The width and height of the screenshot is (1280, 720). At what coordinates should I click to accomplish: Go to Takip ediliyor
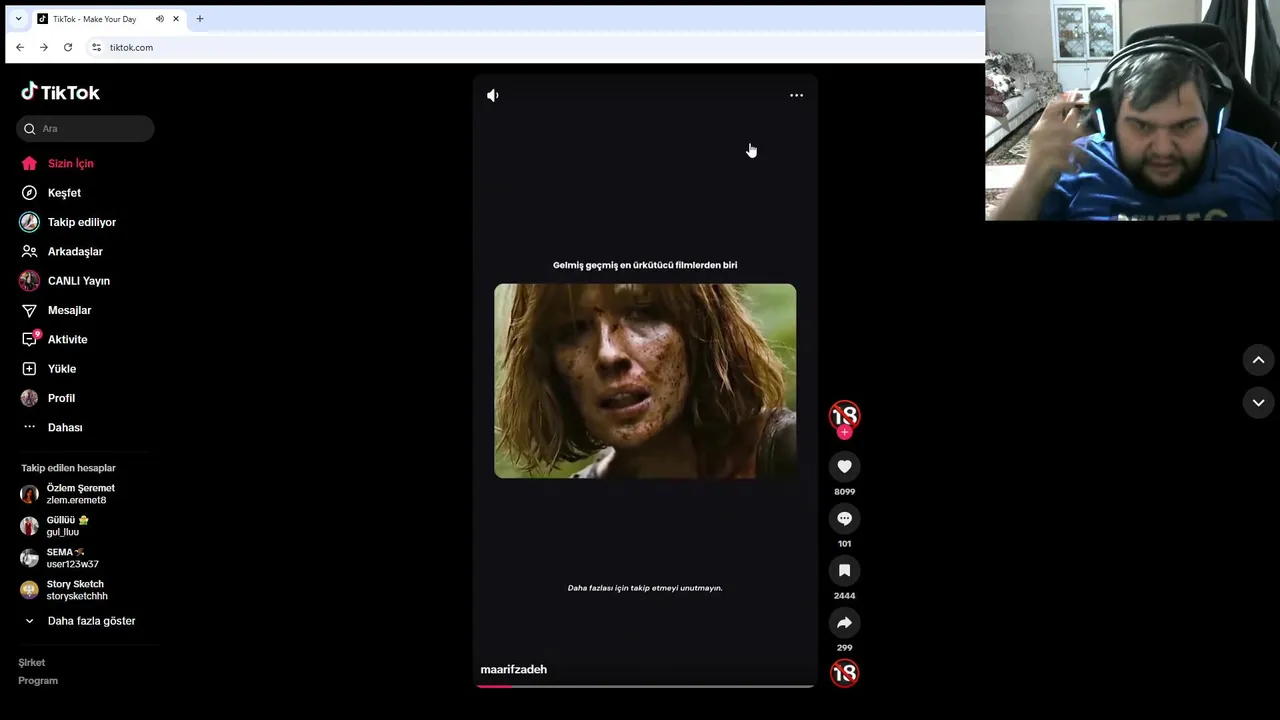[68, 222]
